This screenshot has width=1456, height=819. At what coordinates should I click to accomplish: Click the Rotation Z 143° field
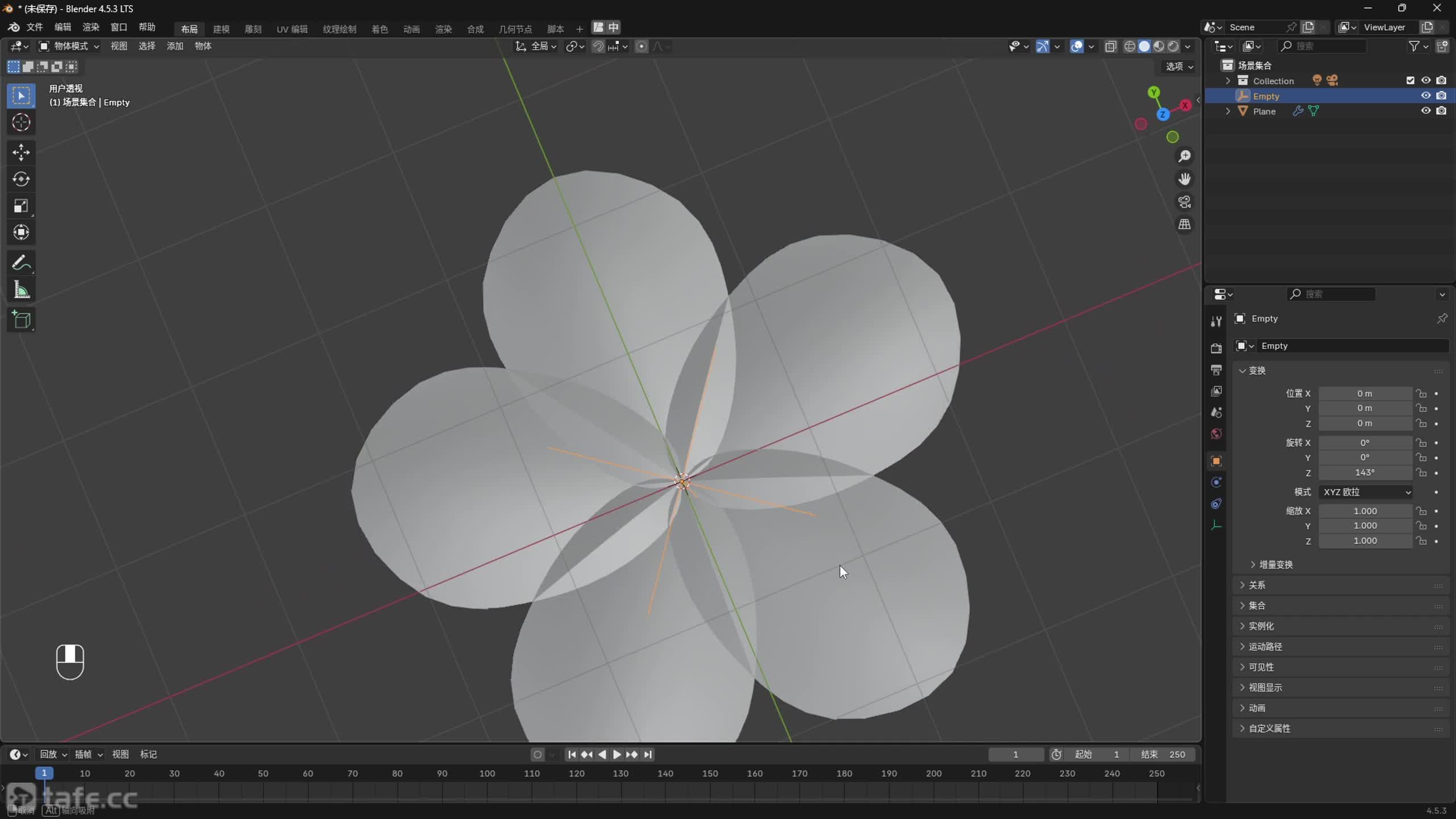click(1364, 473)
